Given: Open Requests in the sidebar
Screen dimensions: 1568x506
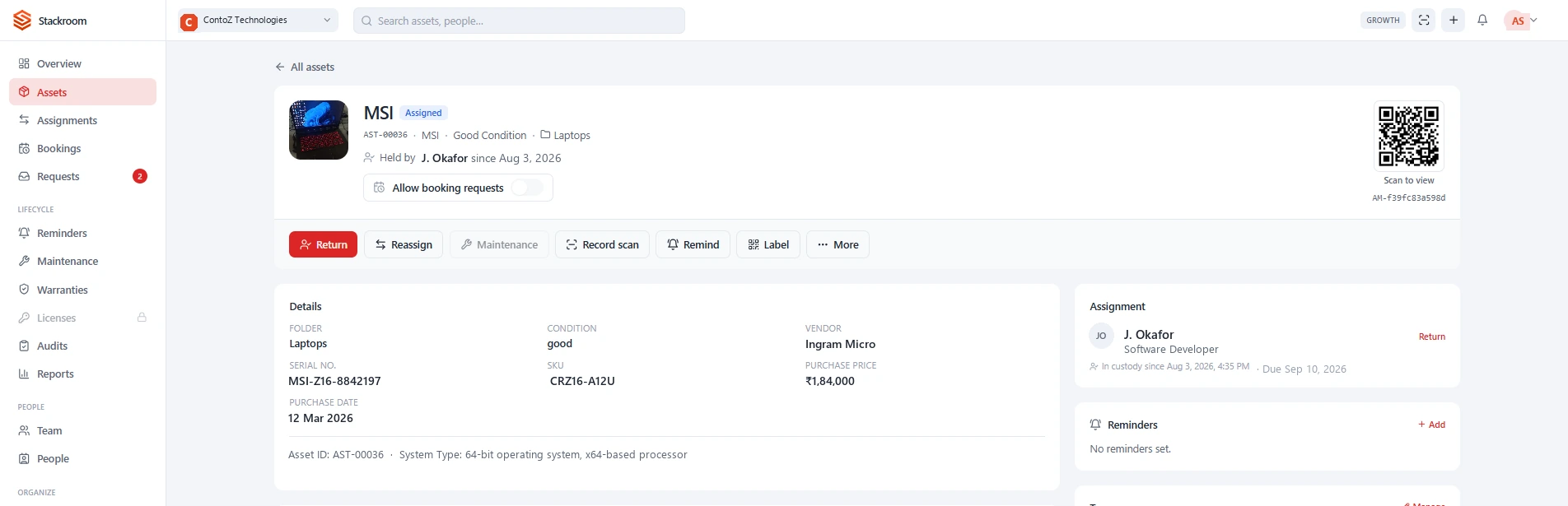Looking at the screenshot, I should coord(82,176).
